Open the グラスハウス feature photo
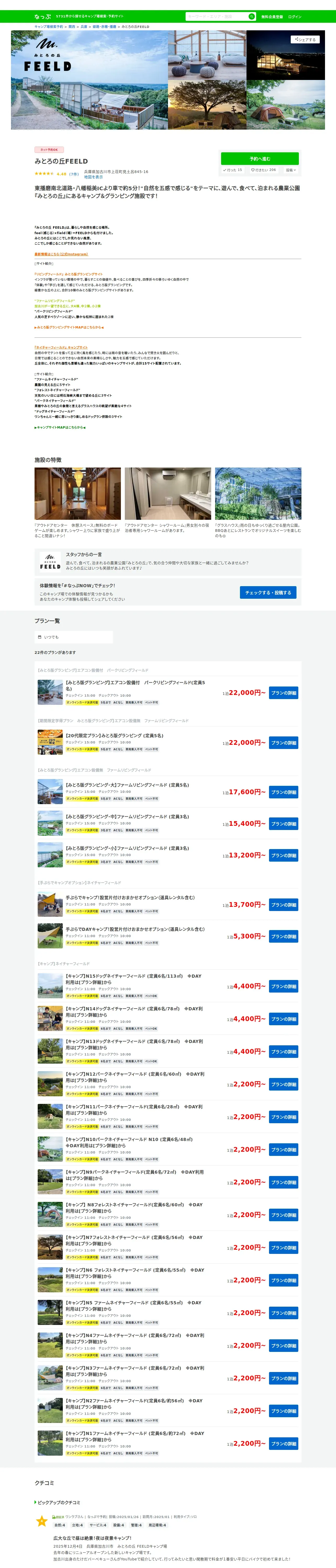The width and height of the screenshot is (336, 1568). click(258, 494)
